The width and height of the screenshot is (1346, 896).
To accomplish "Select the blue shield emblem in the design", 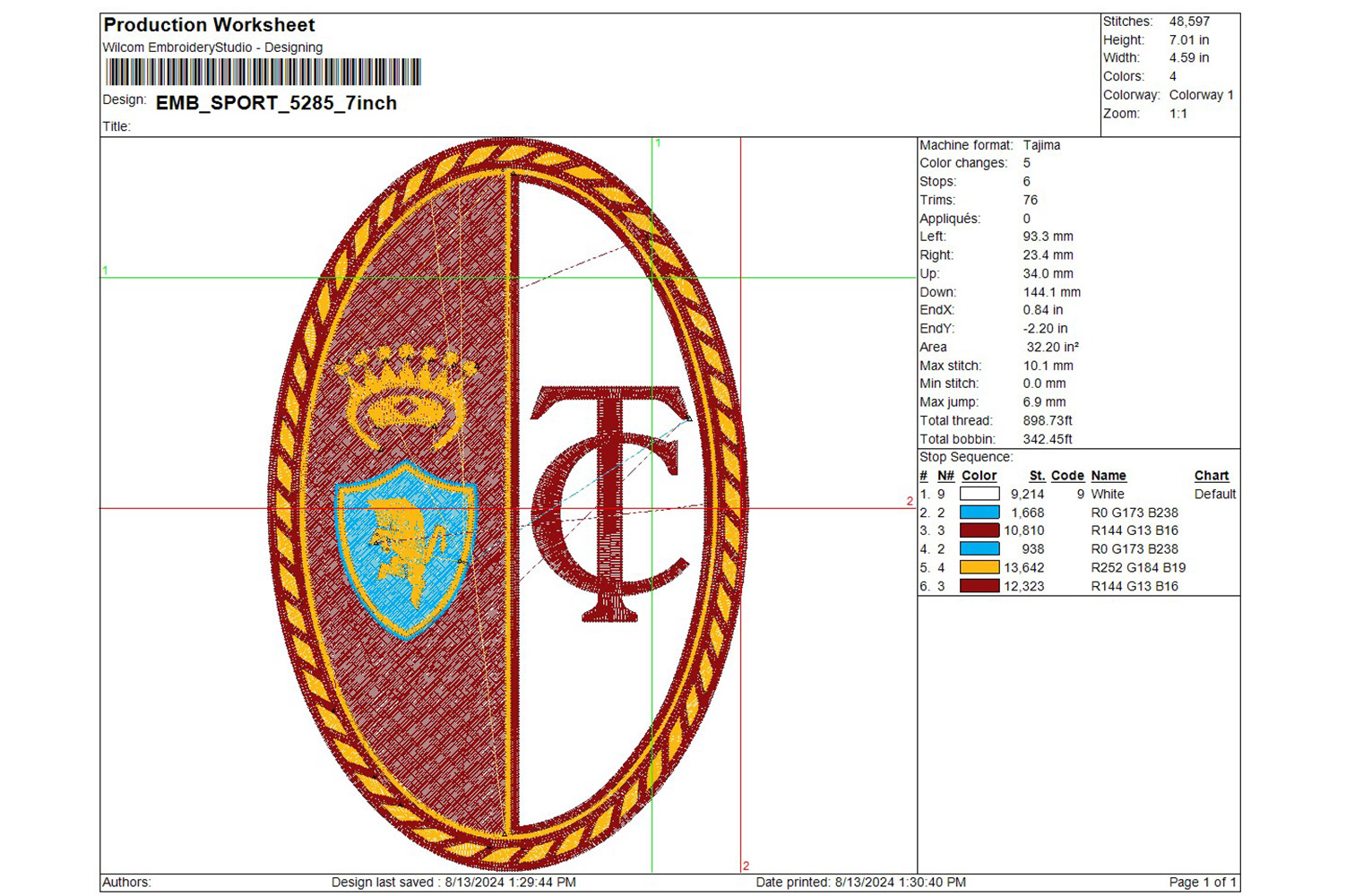I will point(406,547).
